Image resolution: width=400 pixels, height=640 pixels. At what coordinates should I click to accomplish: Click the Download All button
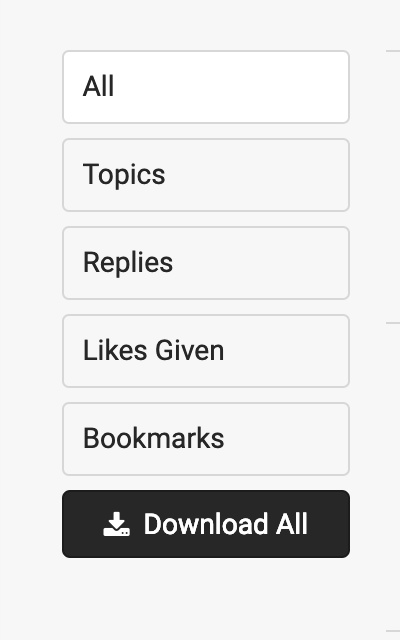pos(206,524)
